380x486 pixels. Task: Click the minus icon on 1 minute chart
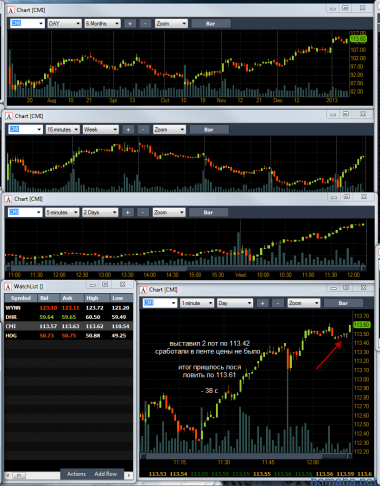click(x=278, y=303)
